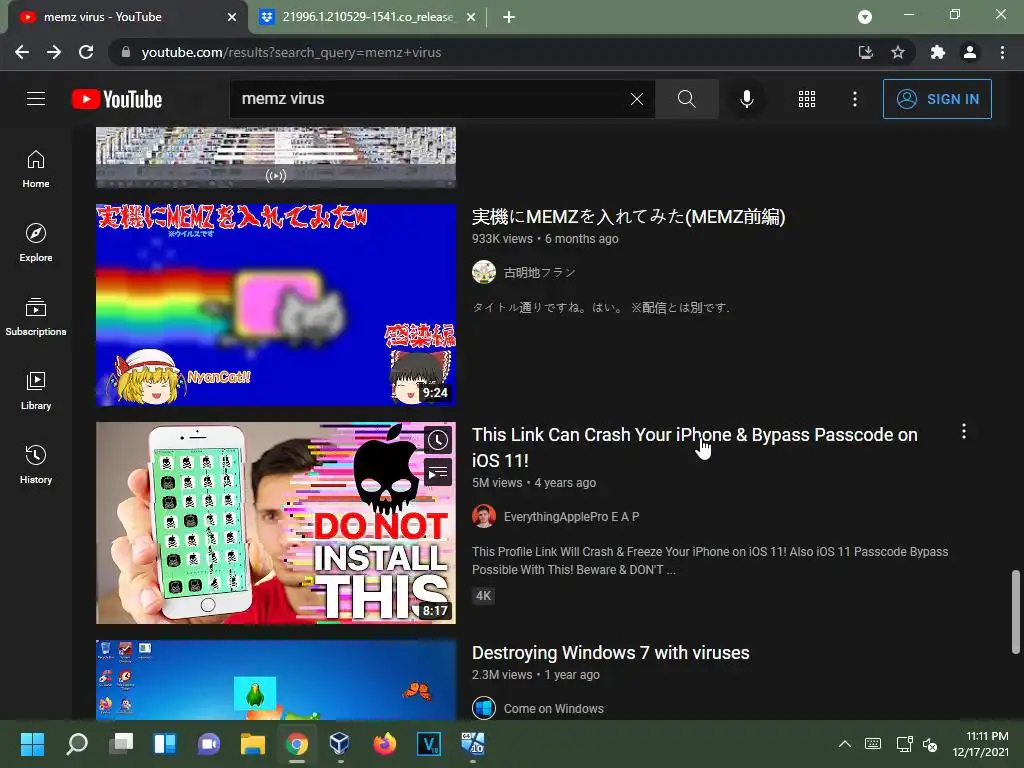Open the clock showing 11:11 PM

981,744
